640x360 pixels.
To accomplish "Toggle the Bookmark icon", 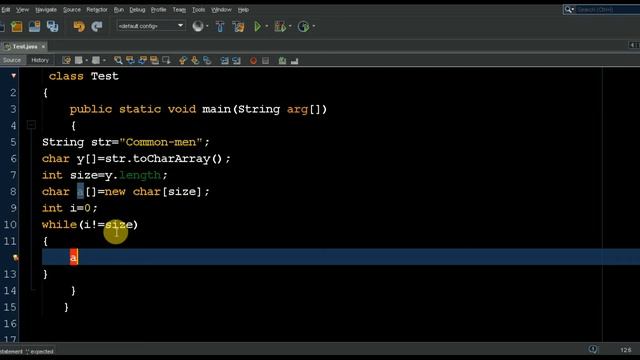I will [207, 61].
